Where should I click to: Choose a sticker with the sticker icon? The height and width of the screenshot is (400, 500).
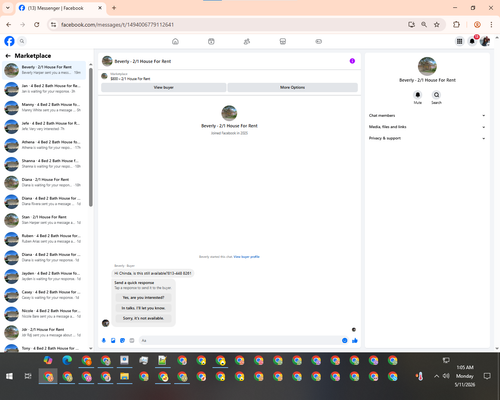(x=122, y=340)
